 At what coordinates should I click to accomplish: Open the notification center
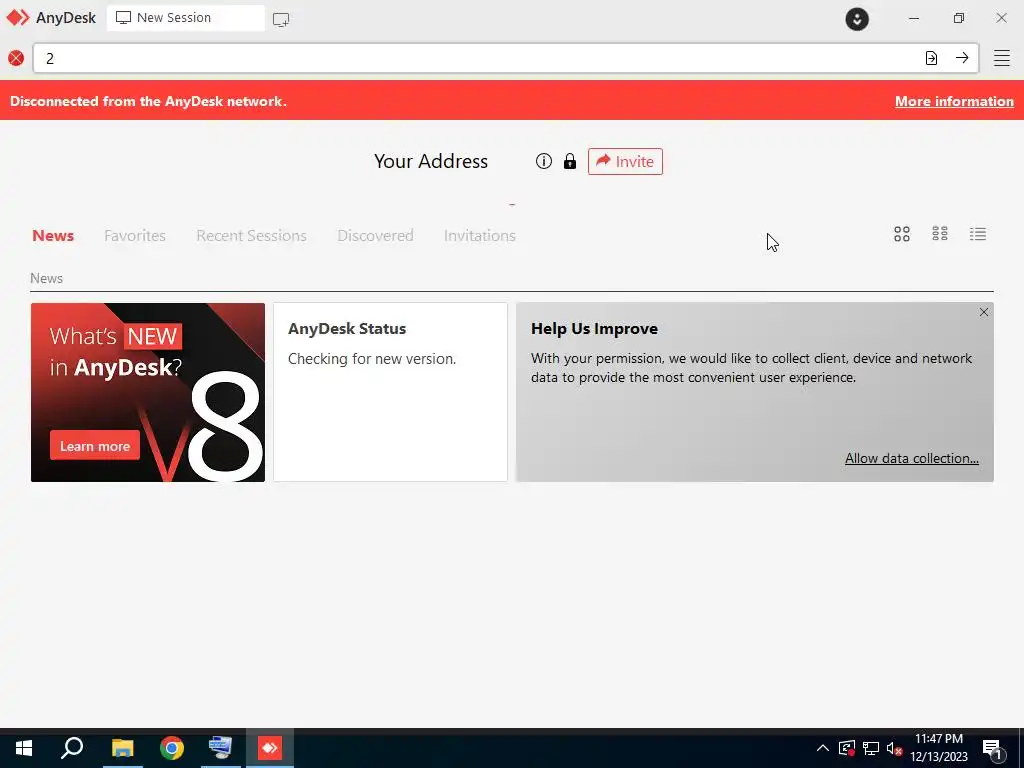point(993,749)
